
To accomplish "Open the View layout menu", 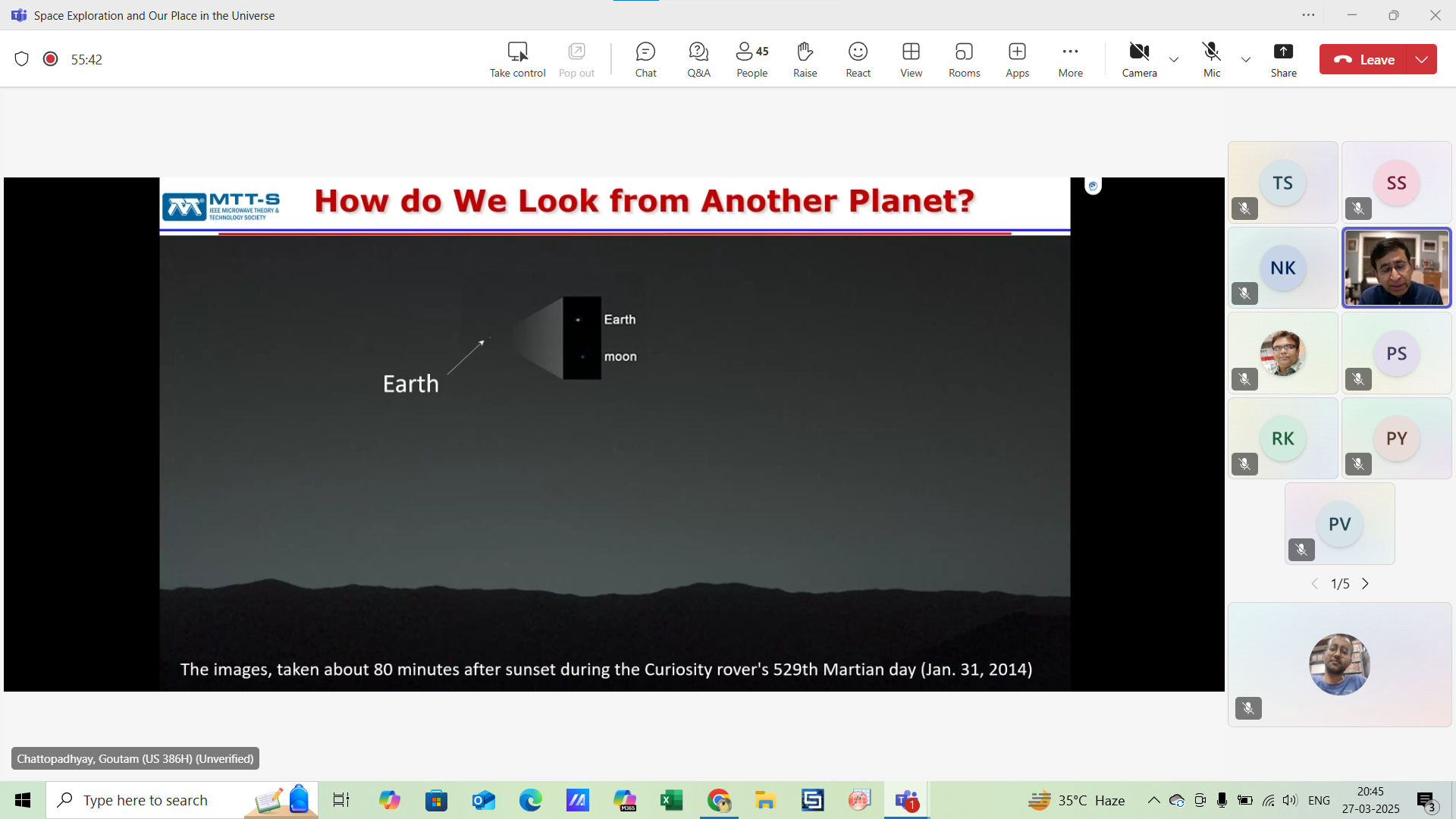I will coord(911,59).
